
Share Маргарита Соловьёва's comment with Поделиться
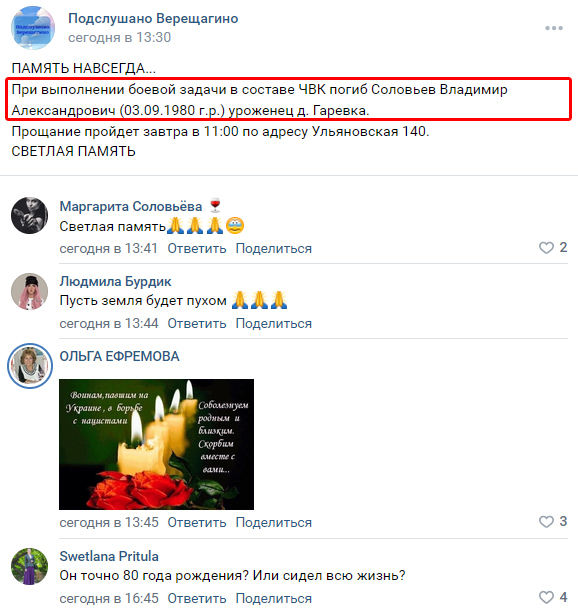(274, 248)
